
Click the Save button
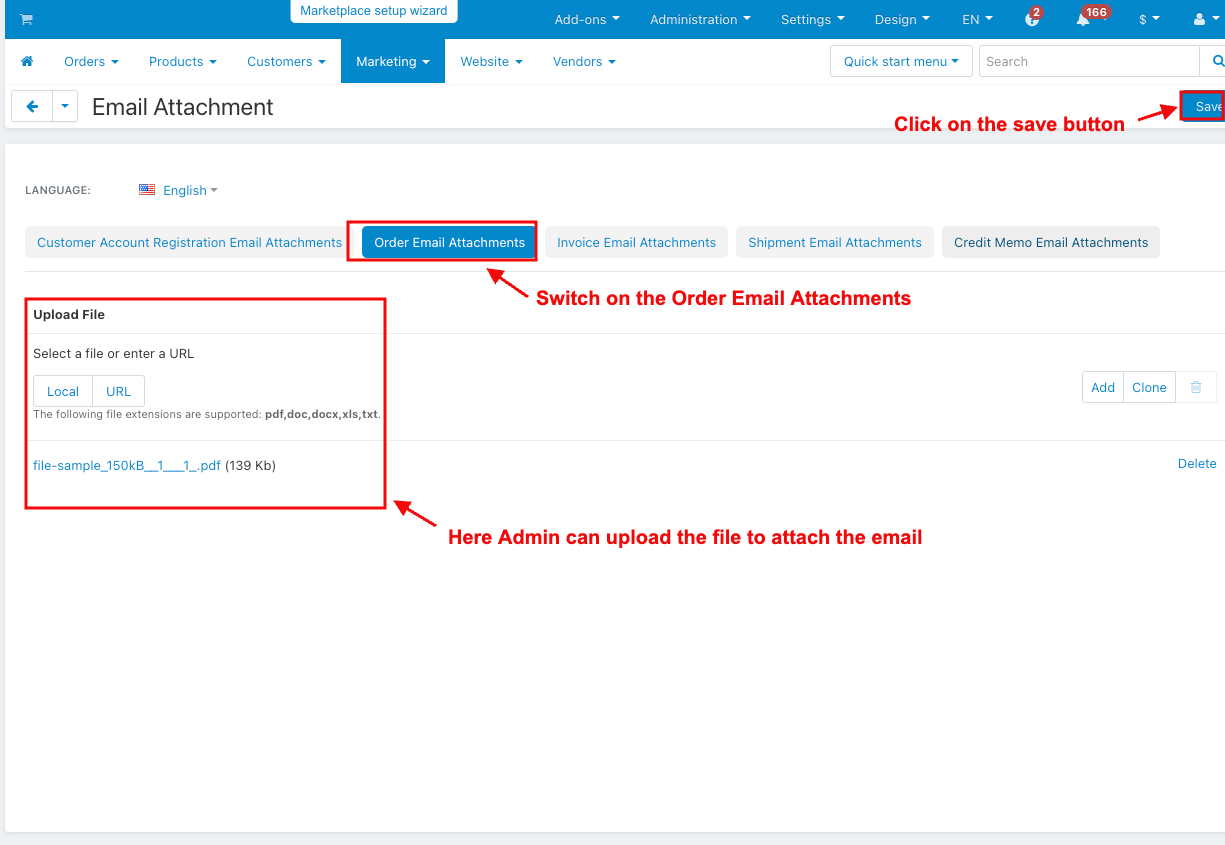tap(1204, 107)
